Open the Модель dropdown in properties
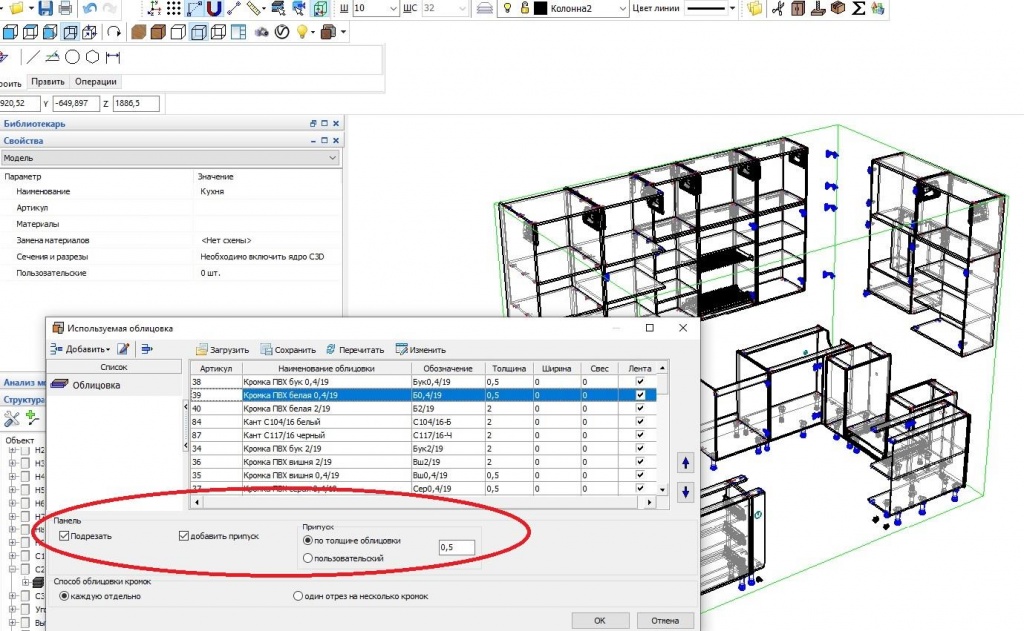Image resolution: width=1024 pixels, height=631 pixels. coord(332,158)
